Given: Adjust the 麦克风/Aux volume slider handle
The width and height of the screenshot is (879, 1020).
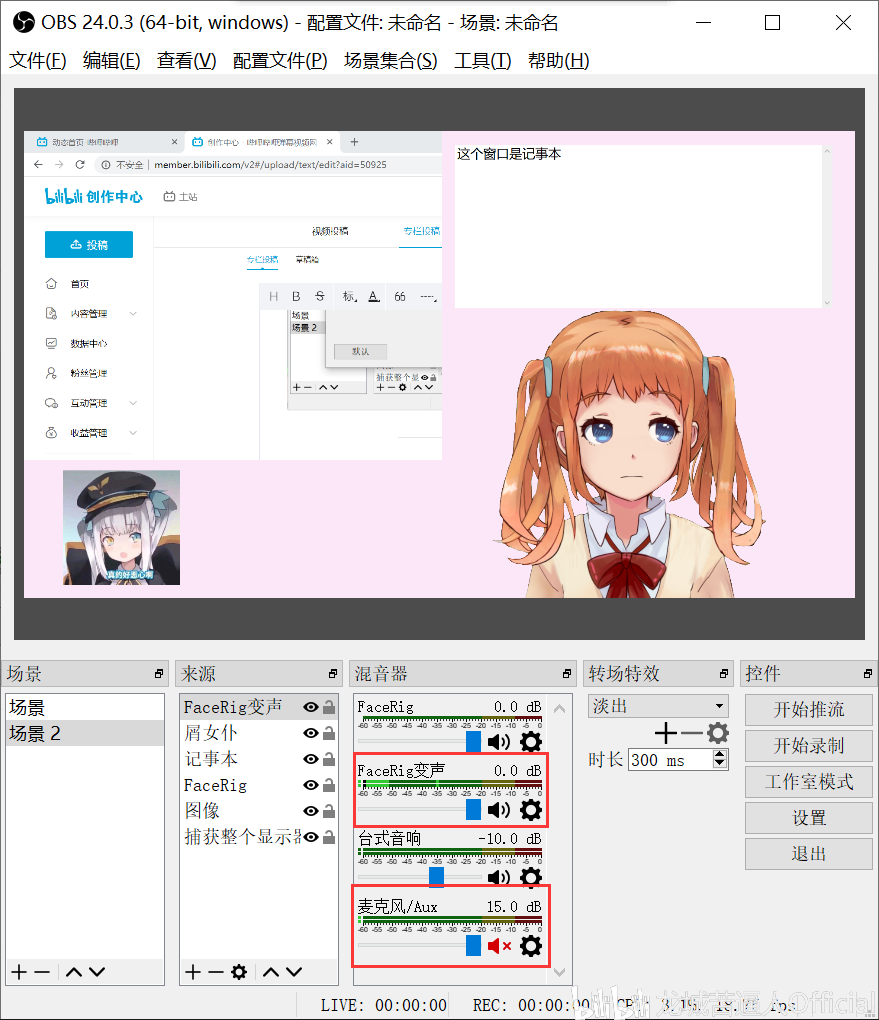Looking at the screenshot, I should (x=474, y=946).
